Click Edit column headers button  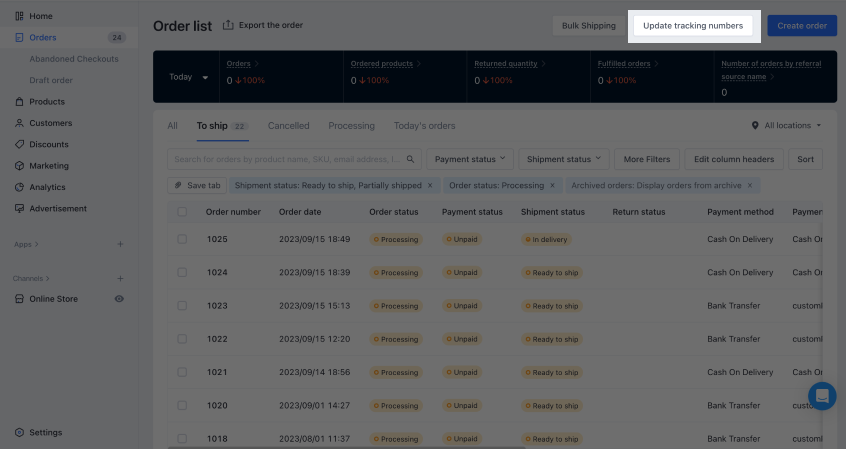point(734,159)
